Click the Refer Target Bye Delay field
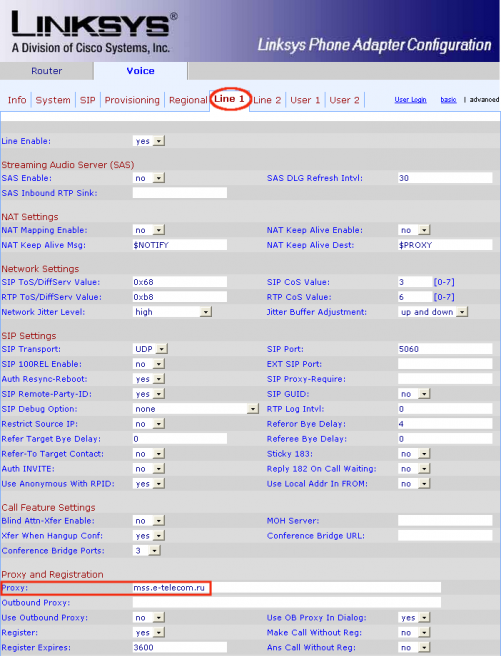Viewport: 501px width, 656px height. [180, 439]
